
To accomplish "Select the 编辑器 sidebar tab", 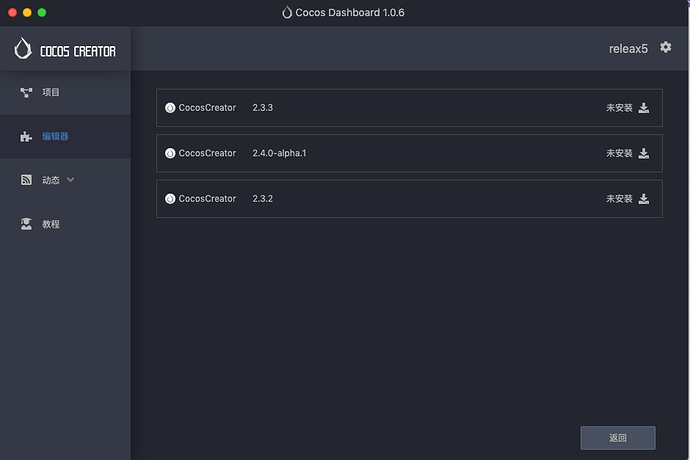I will coord(55,136).
